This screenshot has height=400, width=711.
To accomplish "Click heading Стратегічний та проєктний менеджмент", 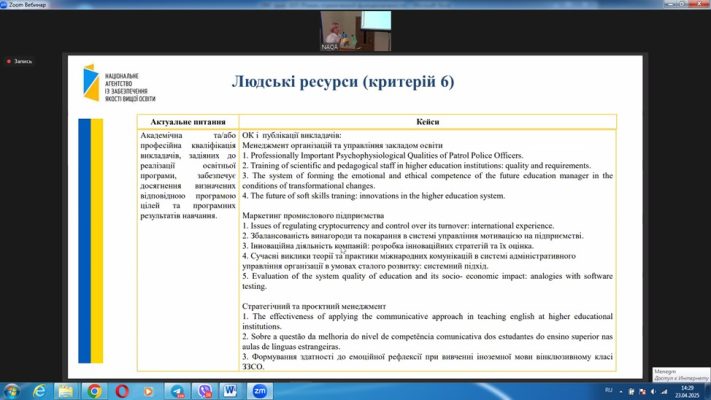I will [314, 306].
